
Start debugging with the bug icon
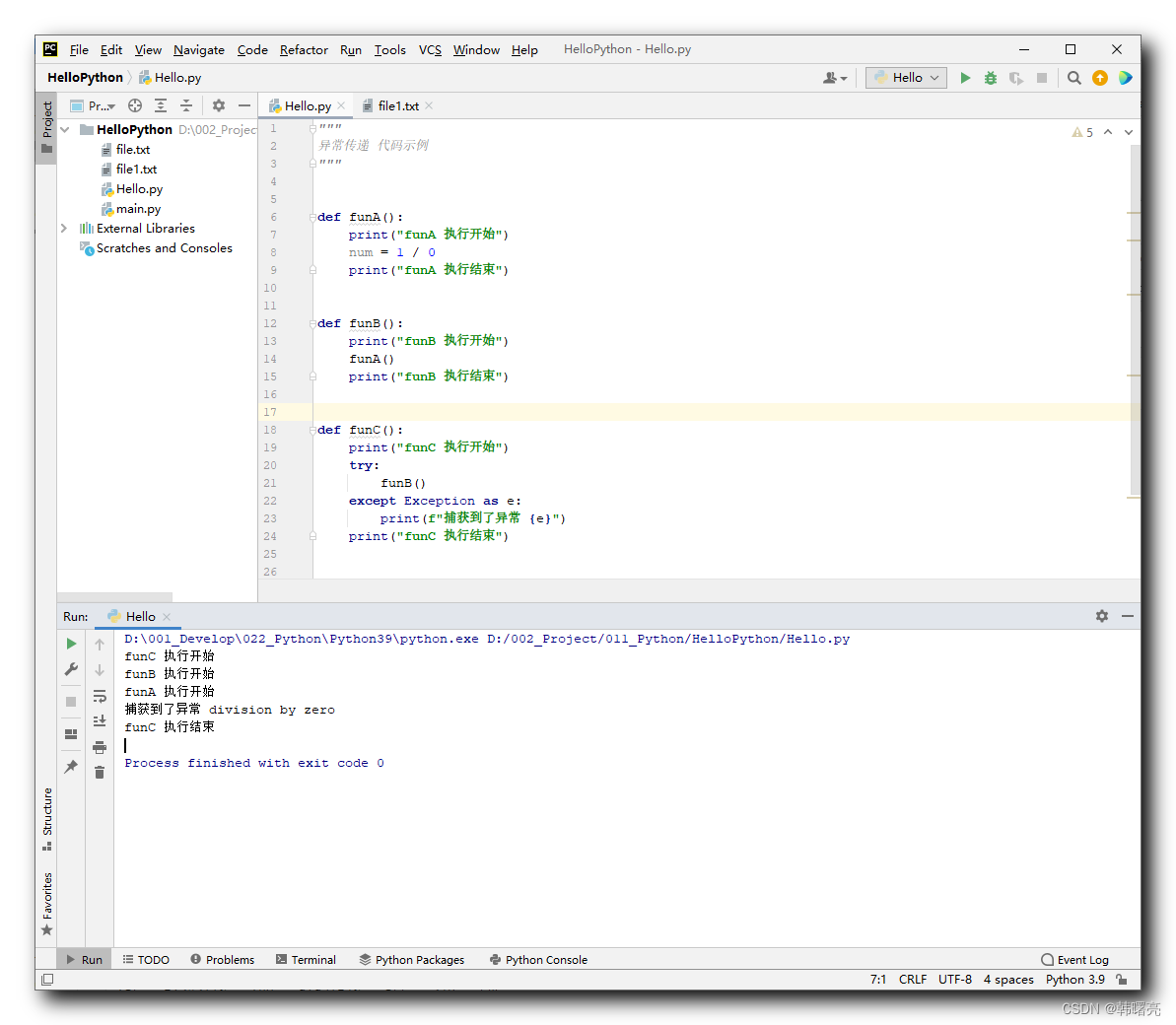tap(991, 78)
